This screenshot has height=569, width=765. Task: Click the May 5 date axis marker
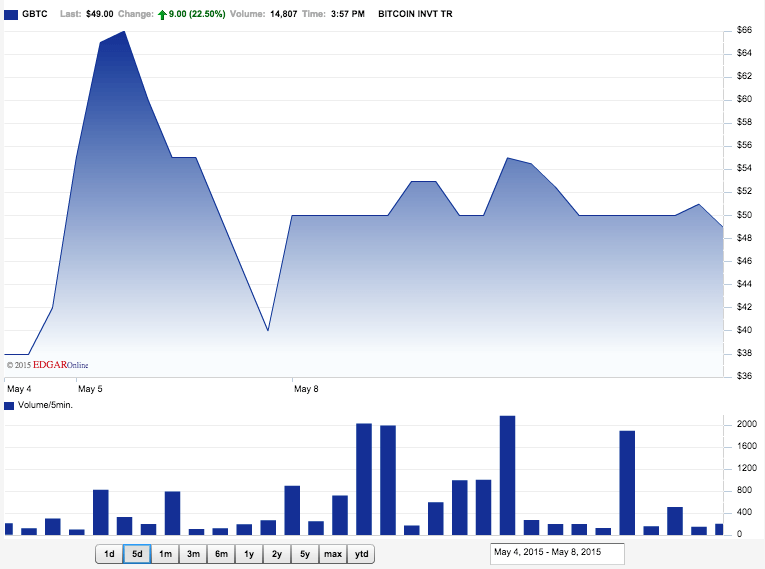90,388
